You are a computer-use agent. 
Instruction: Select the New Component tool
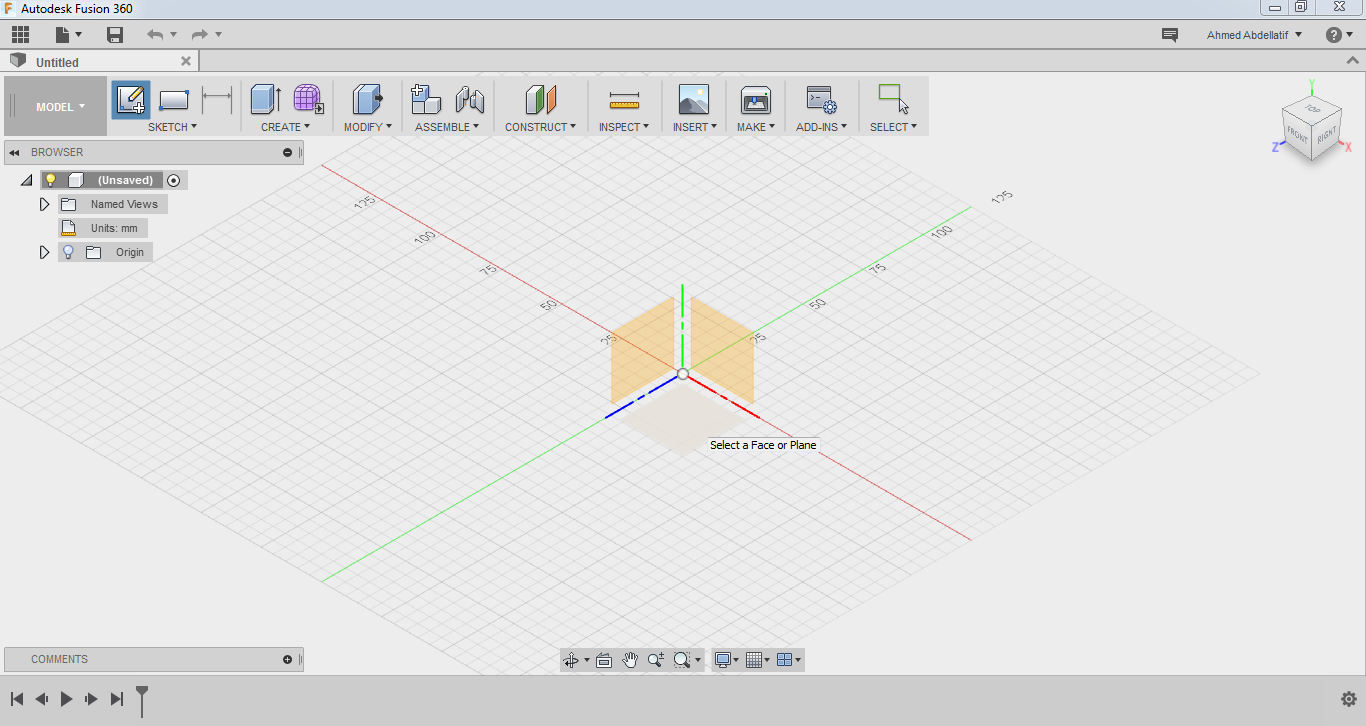426,100
